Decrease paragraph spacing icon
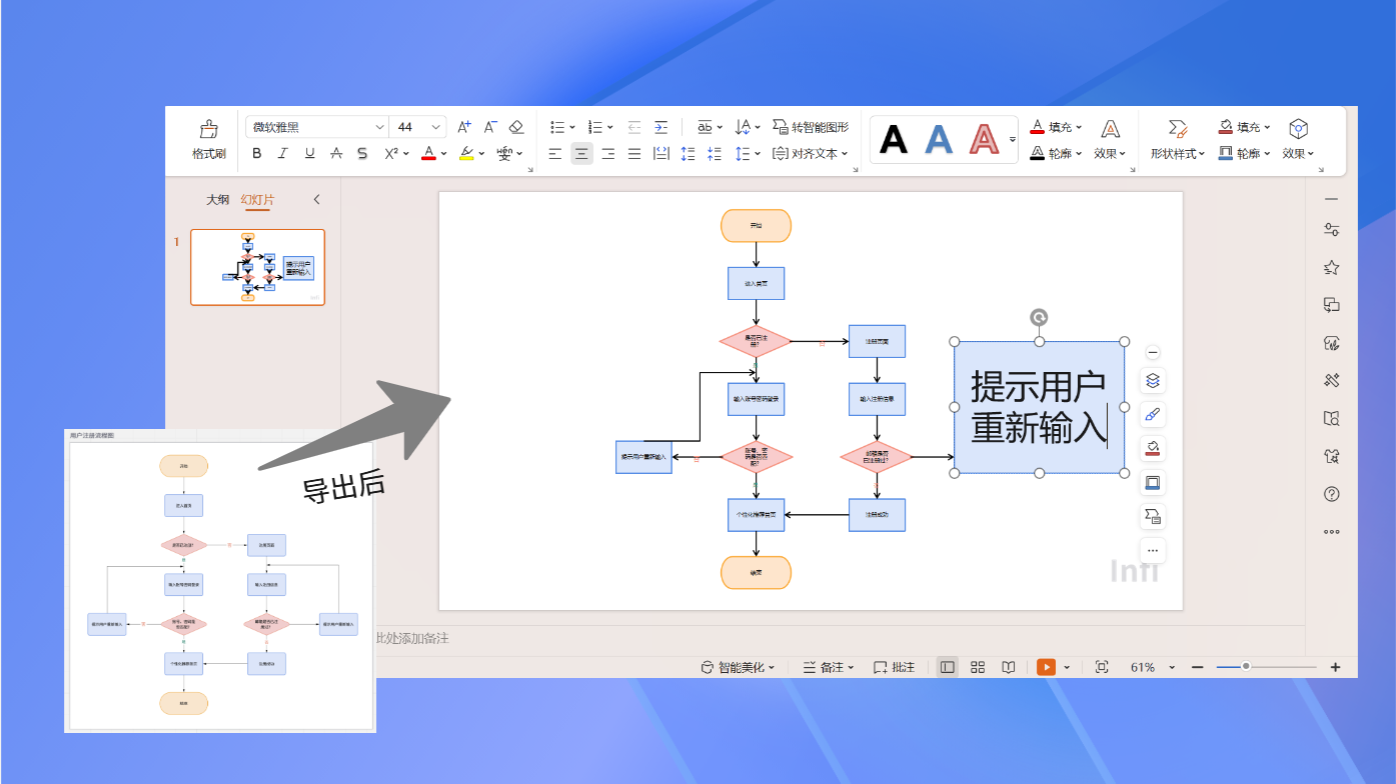This screenshot has height=784, width=1396. [x=714, y=153]
